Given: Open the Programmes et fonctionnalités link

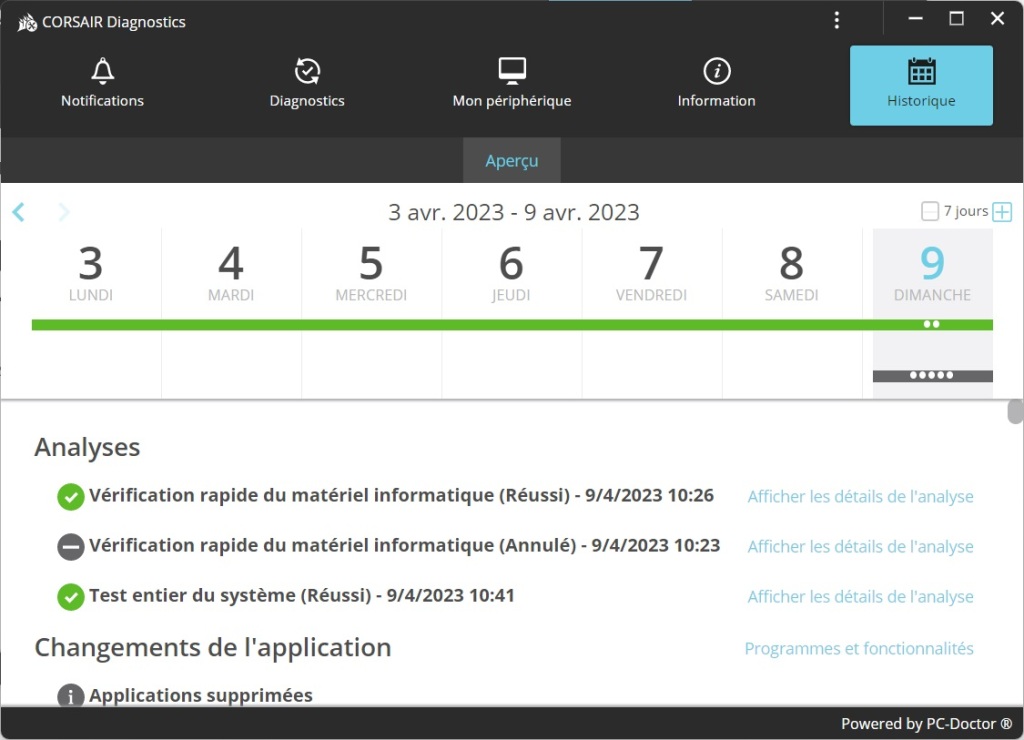Looking at the screenshot, I should coord(859,649).
